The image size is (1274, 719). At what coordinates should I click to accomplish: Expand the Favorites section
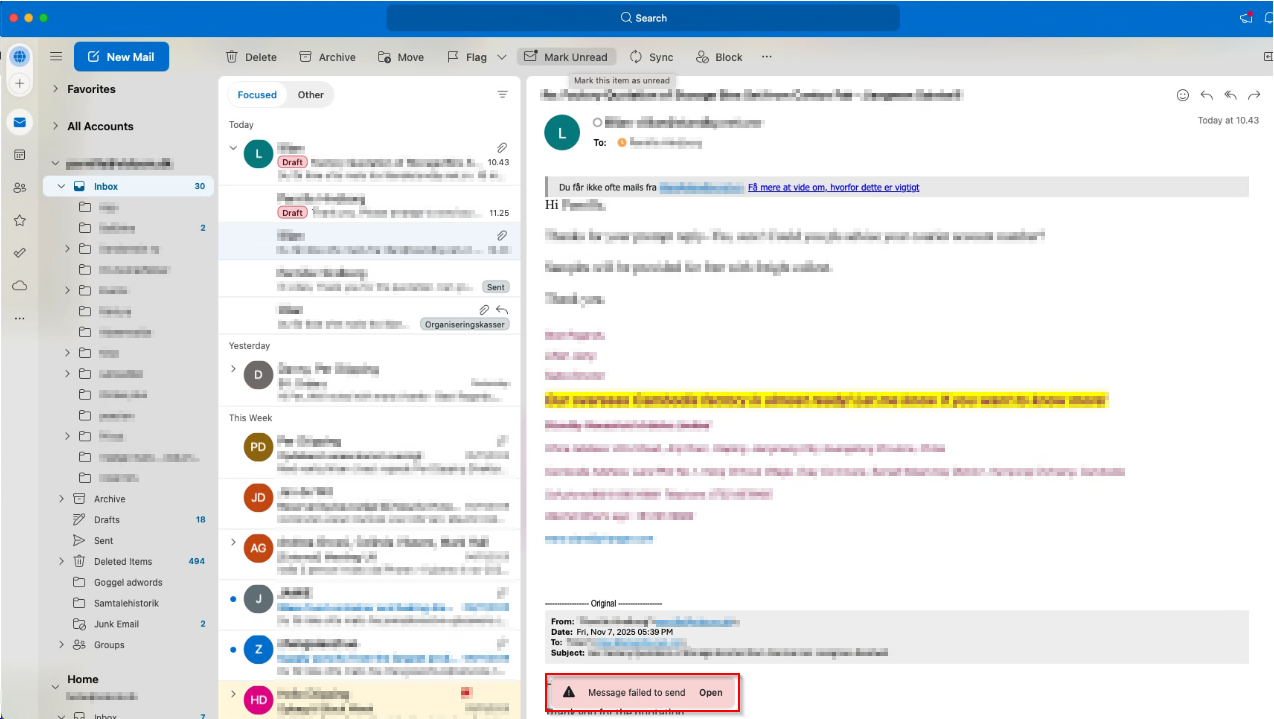pos(55,89)
